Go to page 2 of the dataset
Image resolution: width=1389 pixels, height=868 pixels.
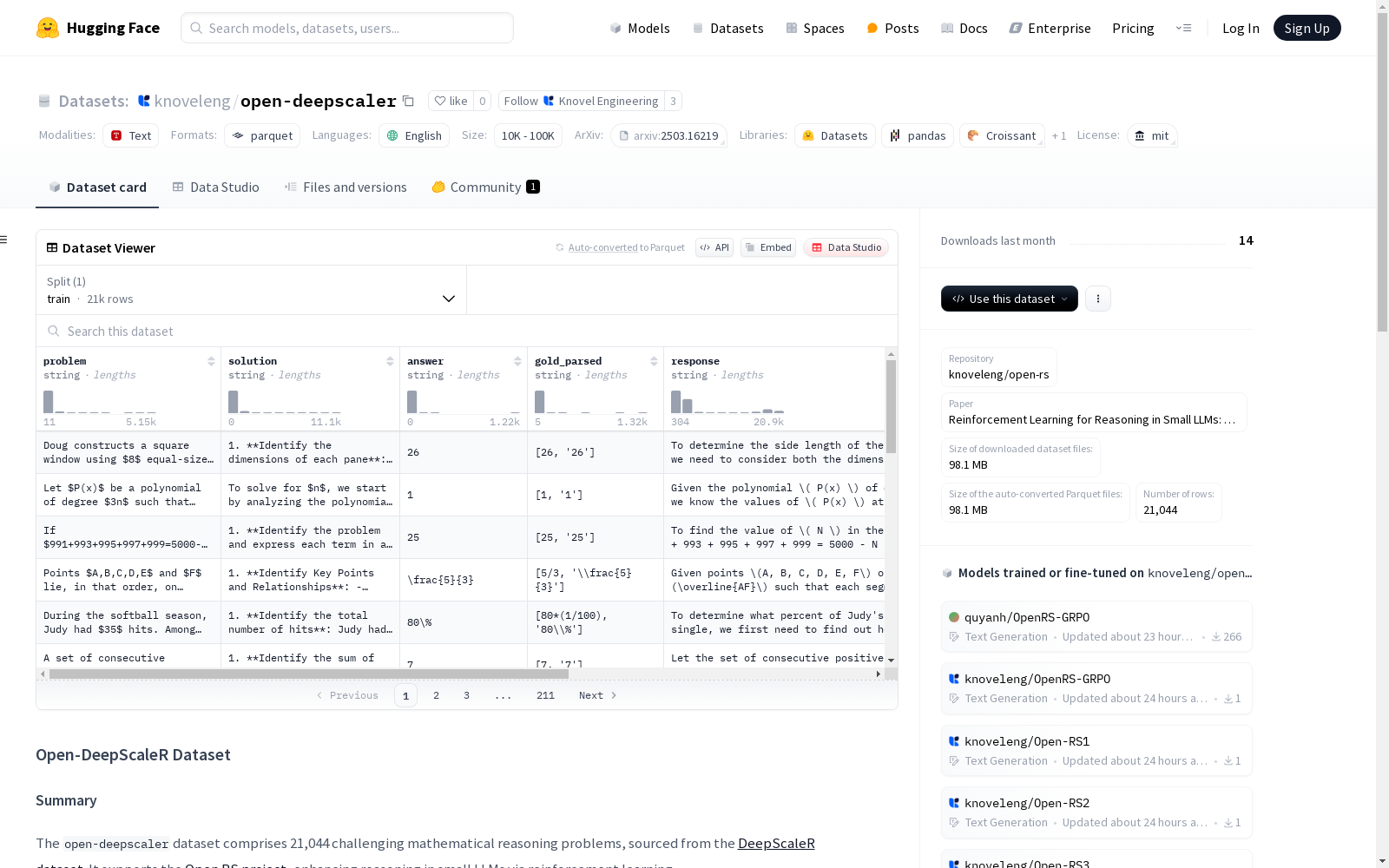[x=436, y=695]
